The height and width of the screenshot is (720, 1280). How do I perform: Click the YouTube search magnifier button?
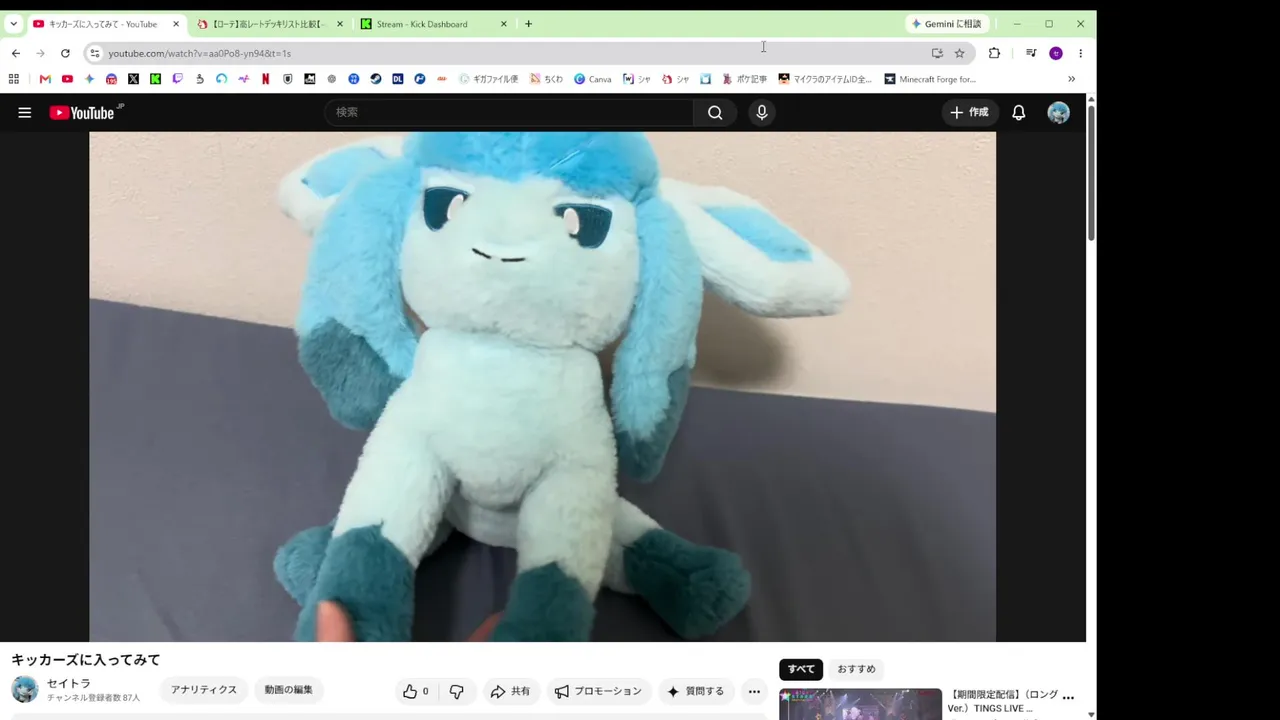715,113
